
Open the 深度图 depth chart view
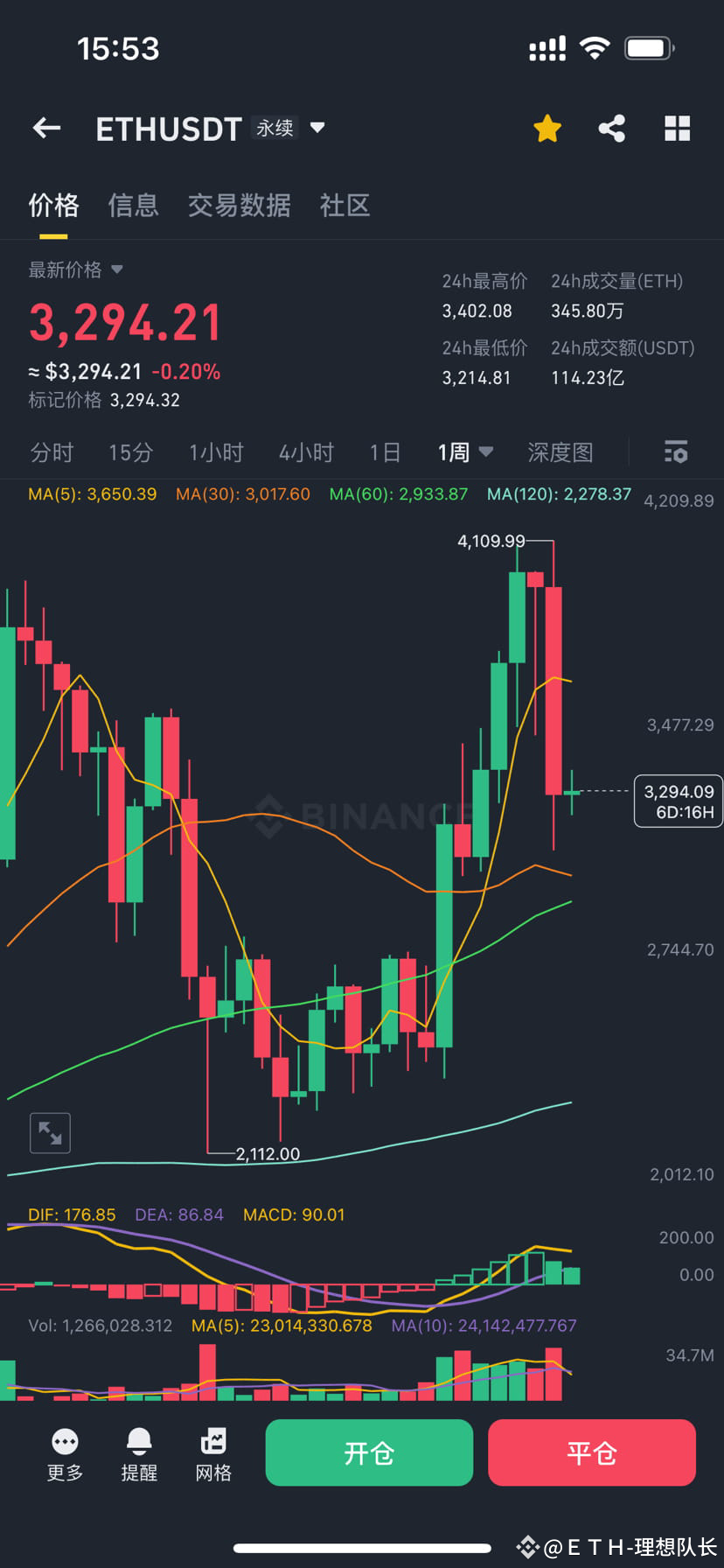point(560,452)
